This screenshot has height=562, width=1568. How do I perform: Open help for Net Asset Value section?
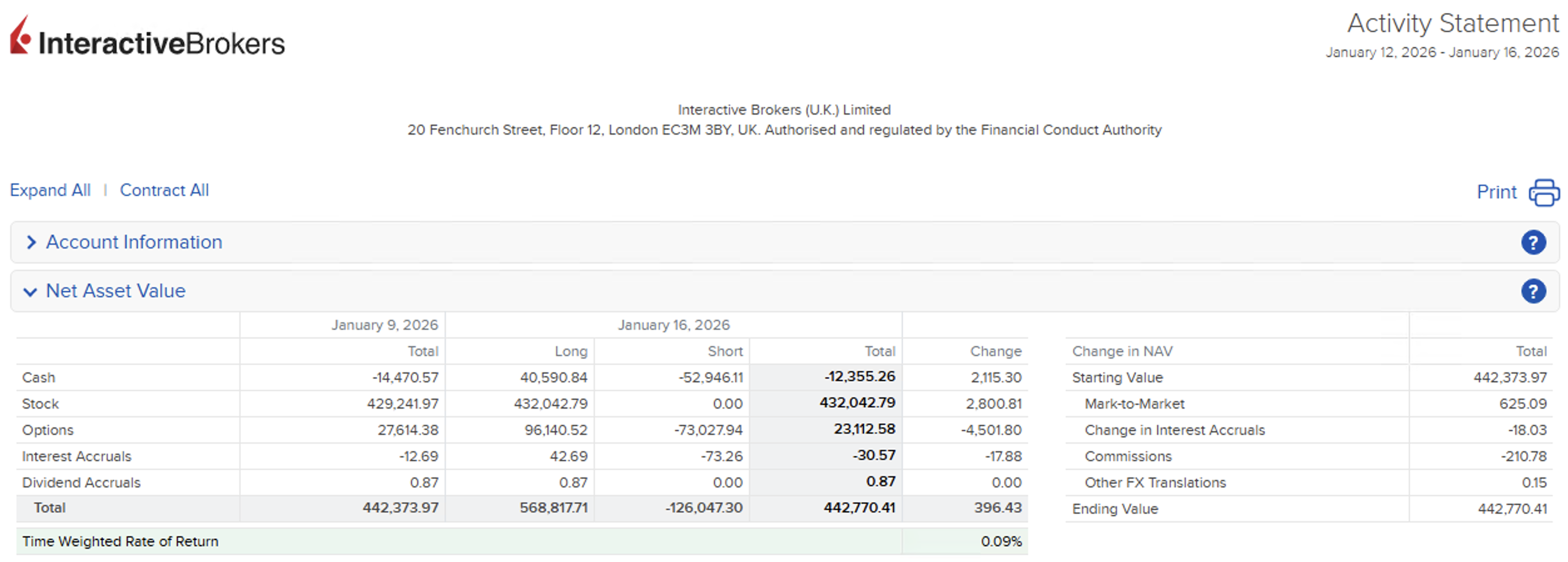[x=1532, y=292]
